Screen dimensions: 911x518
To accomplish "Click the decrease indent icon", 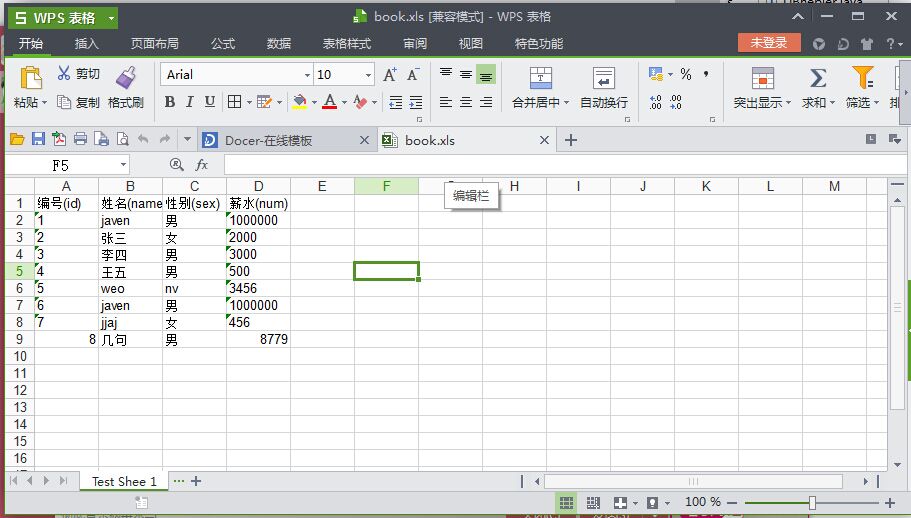I will (396, 103).
